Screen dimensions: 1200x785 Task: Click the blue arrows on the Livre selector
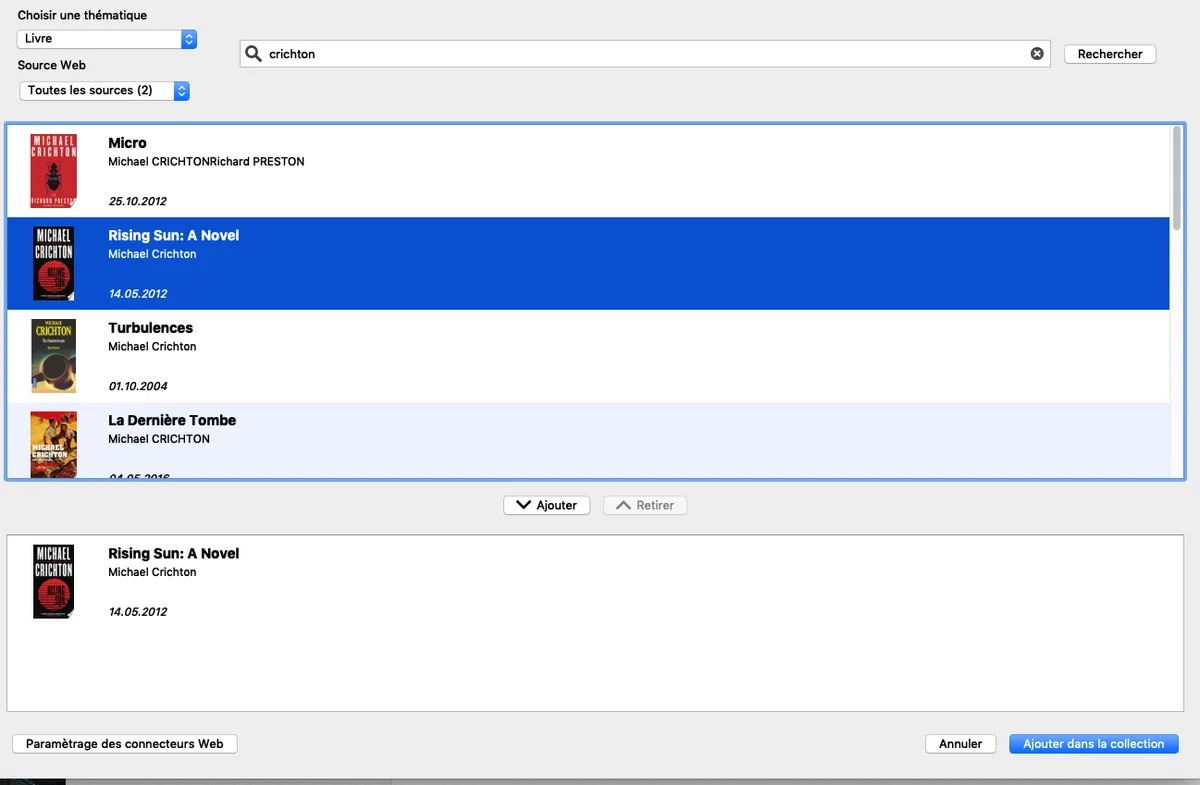click(188, 40)
